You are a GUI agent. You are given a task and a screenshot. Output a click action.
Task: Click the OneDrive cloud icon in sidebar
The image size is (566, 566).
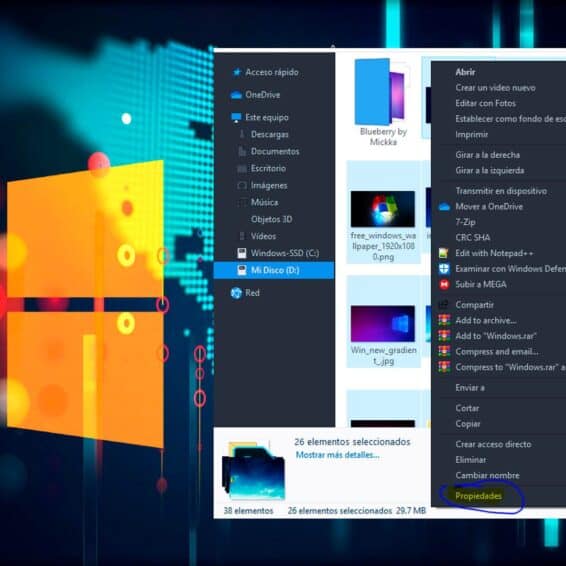coord(236,95)
